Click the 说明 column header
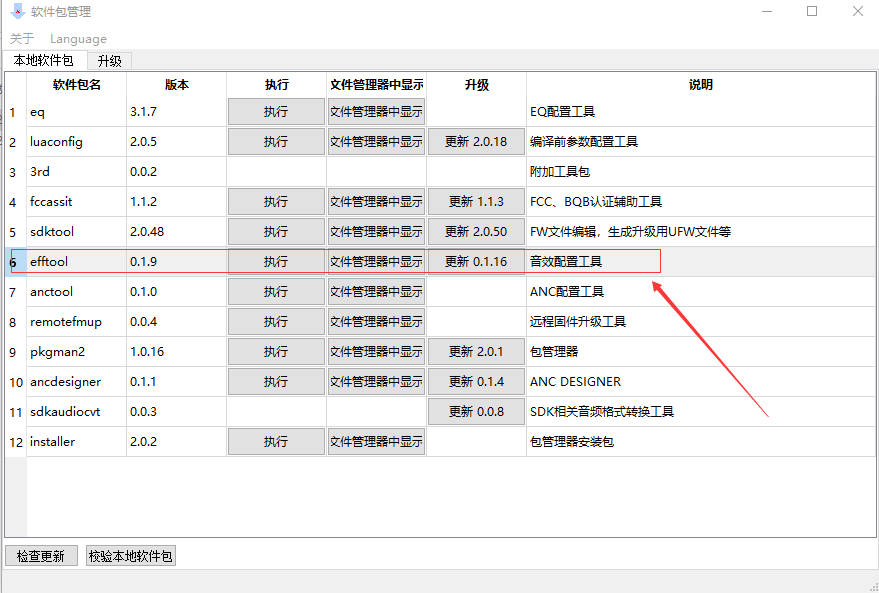The image size is (879, 593). [701, 85]
